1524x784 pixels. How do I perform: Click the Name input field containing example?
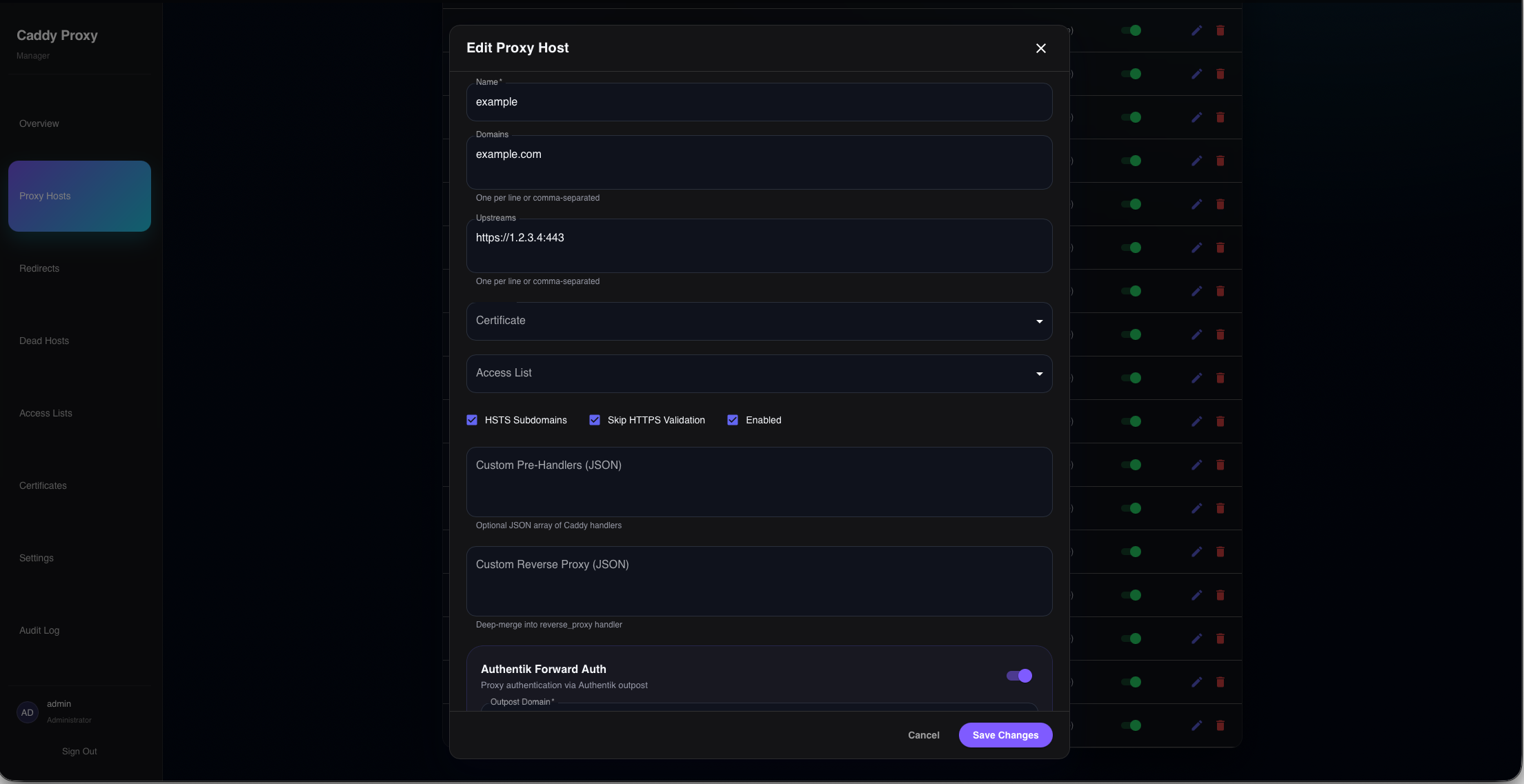pyautogui.click(x=759, y=101)
